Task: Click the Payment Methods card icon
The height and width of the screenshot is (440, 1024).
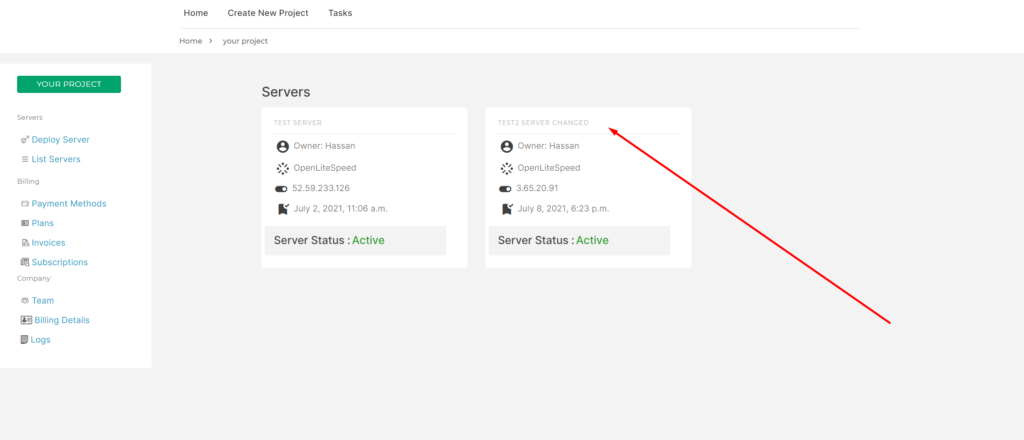Action: pyautogui.click(x=25, y=204)
